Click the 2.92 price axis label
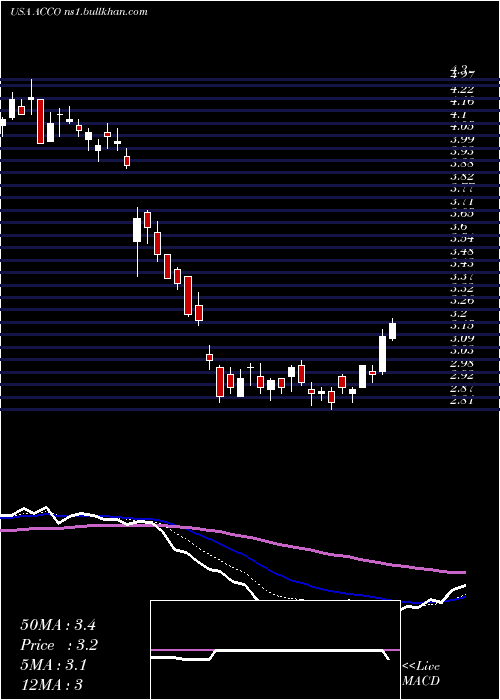Viewport: 500px width, 700px height. pyautogui.click(x=462, y=375)
